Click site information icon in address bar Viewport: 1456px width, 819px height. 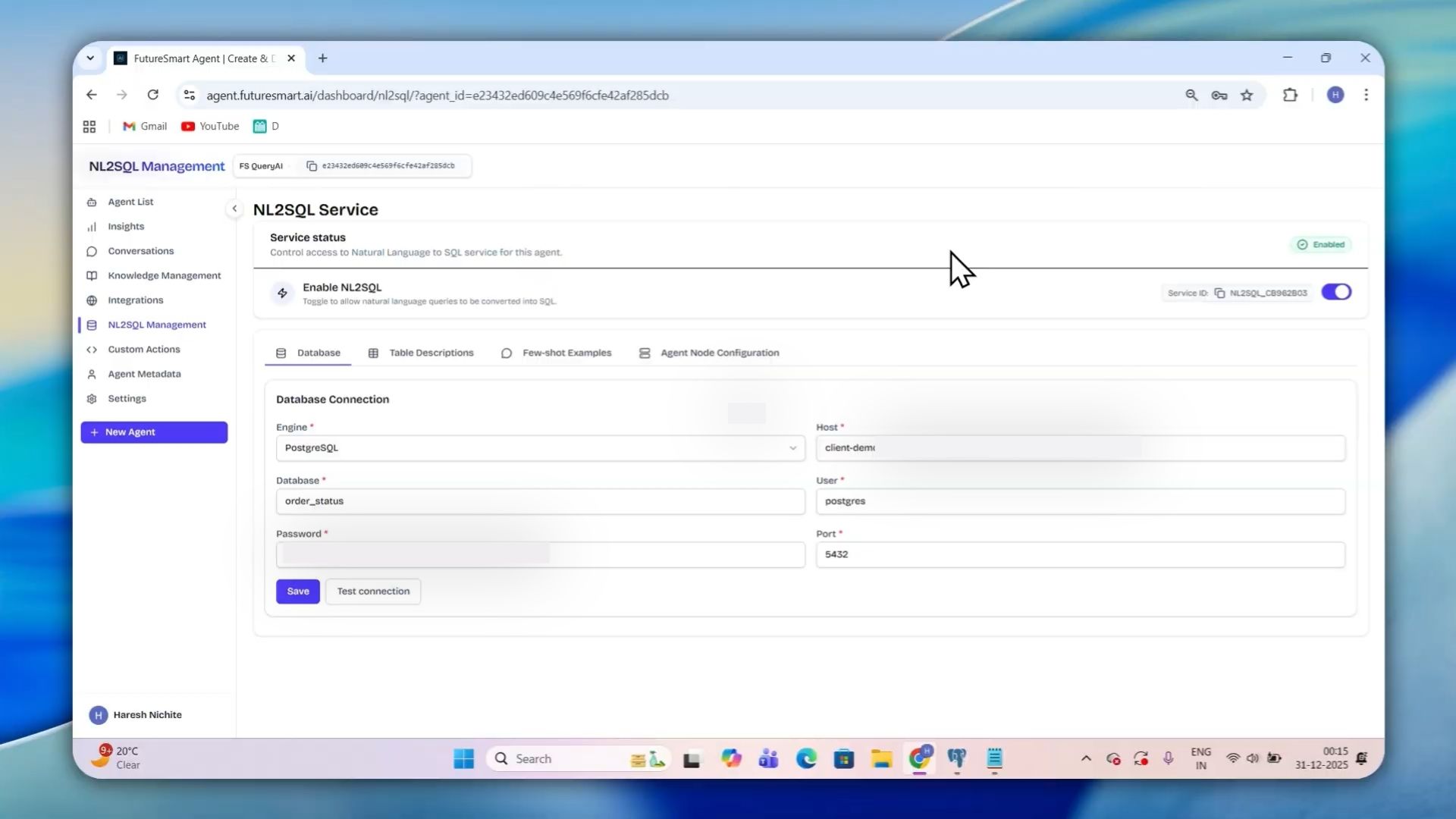[x=190, y=95]
